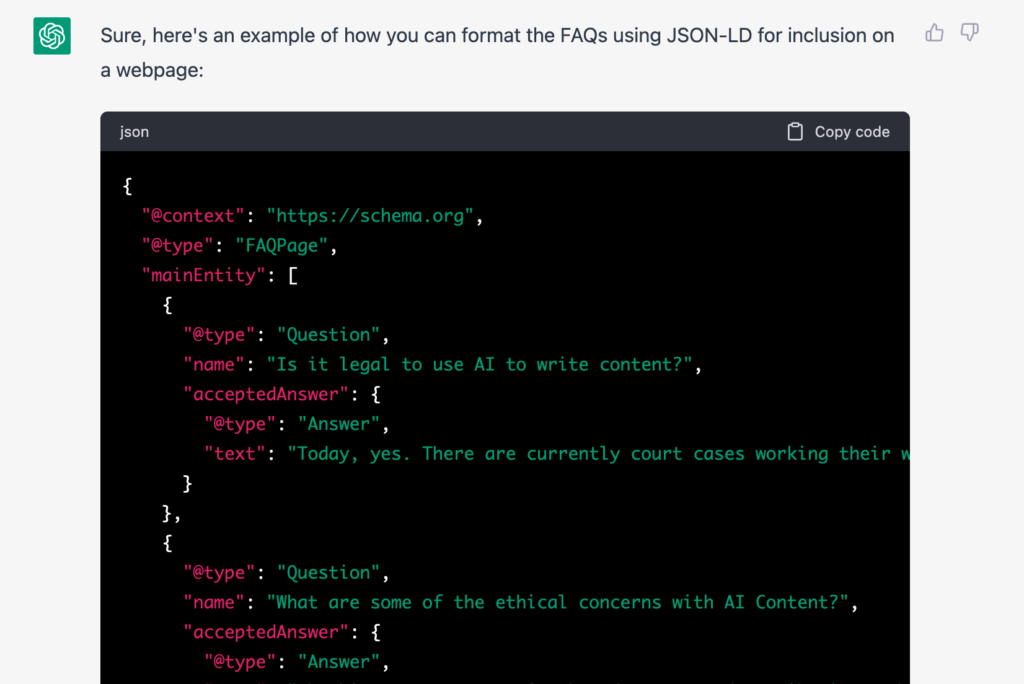1024x684 pixels.
Task: Click the mainEntity opening bracket
Action: [x=292, y=275]
